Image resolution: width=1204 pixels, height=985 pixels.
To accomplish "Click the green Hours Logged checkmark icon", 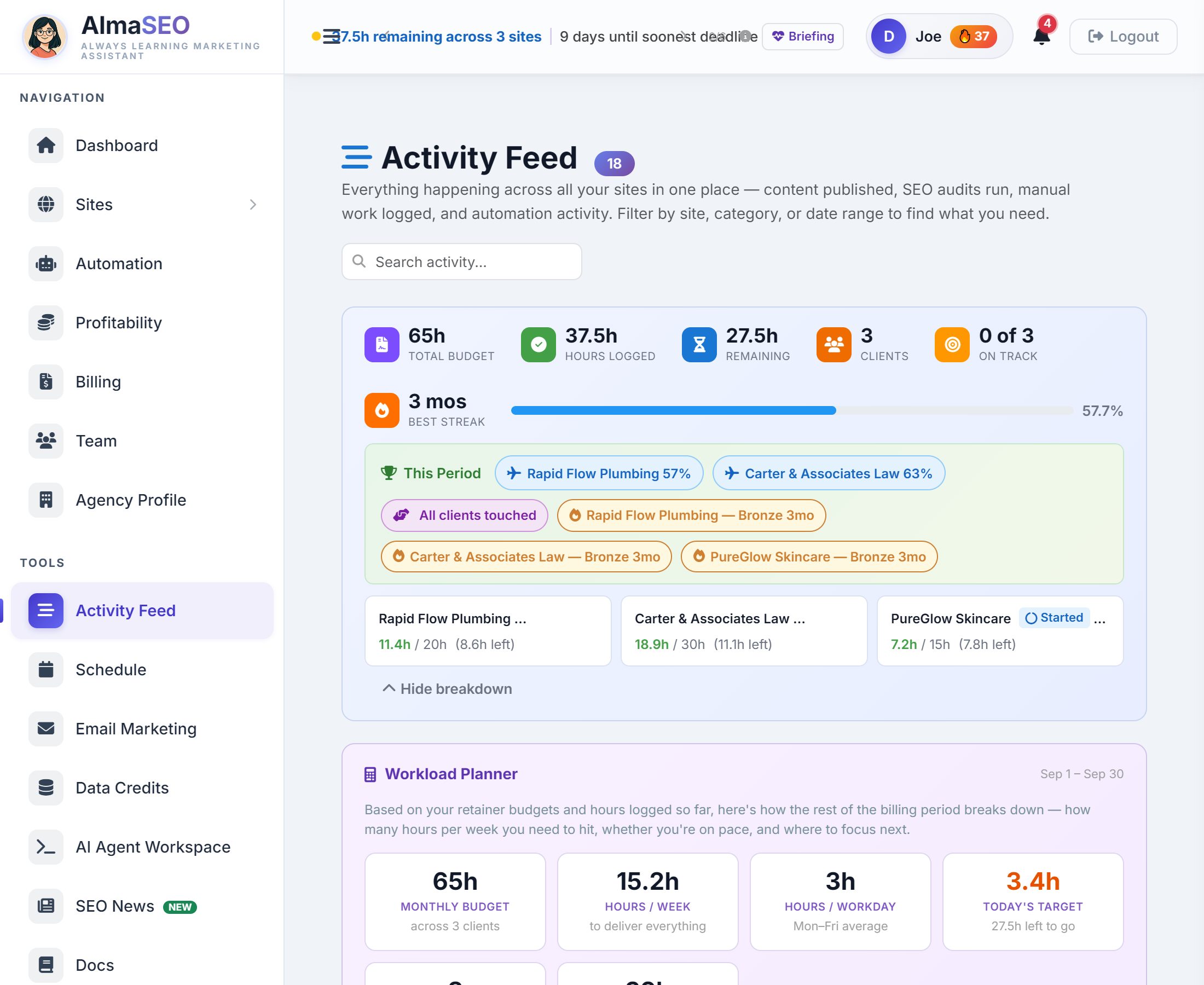I will (539, 344).
